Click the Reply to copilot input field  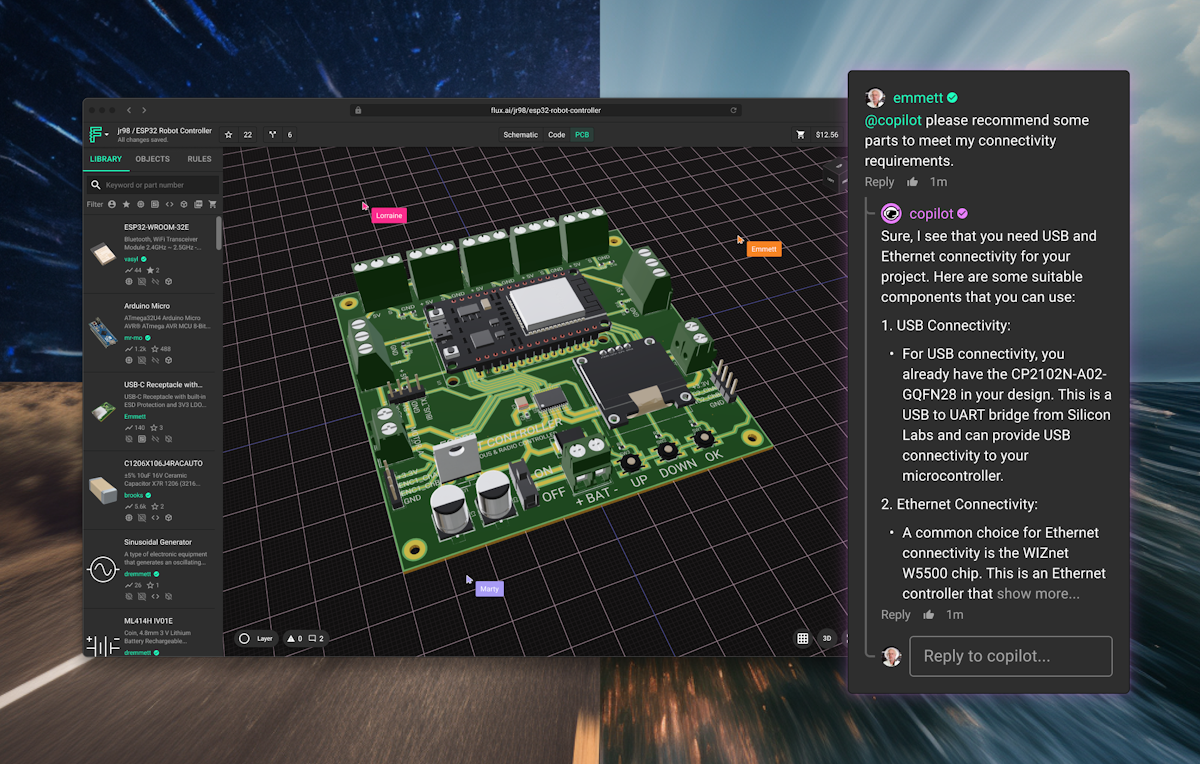1010,656
